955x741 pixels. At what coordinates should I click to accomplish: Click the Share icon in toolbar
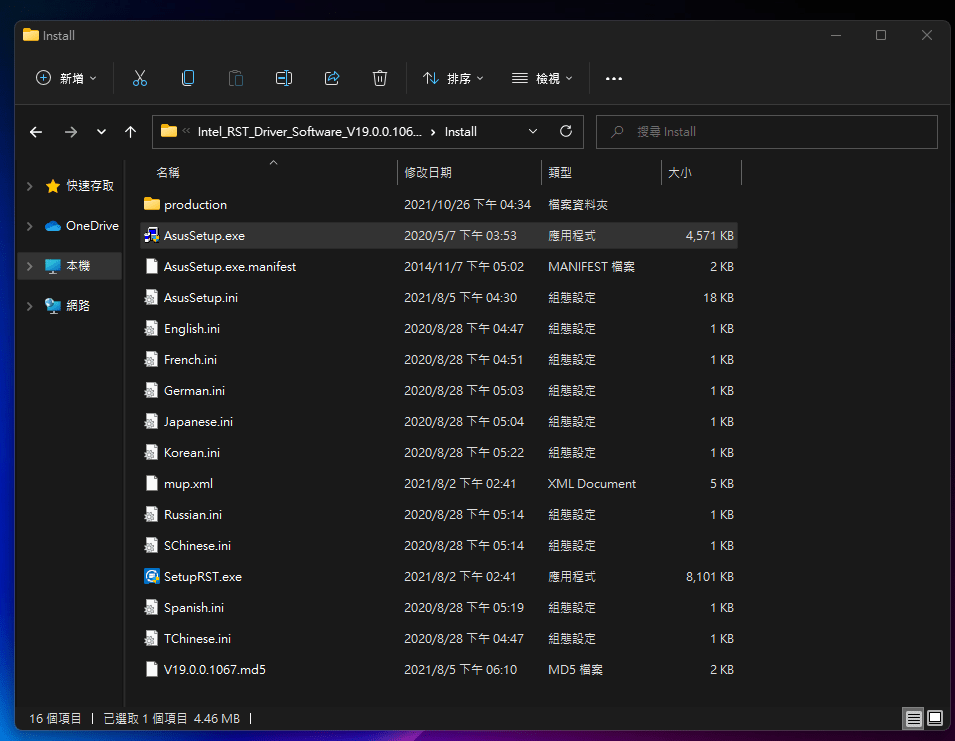(x=332, y=78)
